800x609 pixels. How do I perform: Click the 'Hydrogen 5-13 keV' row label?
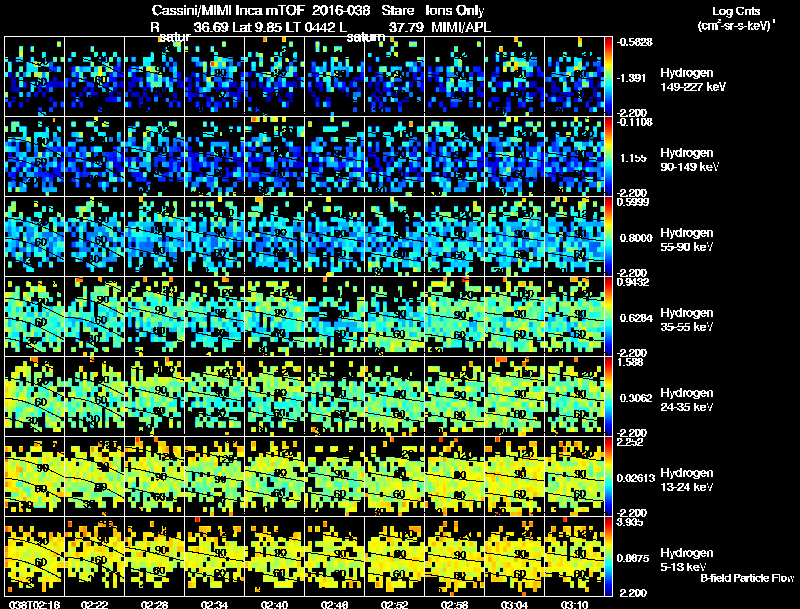point(687,560)
